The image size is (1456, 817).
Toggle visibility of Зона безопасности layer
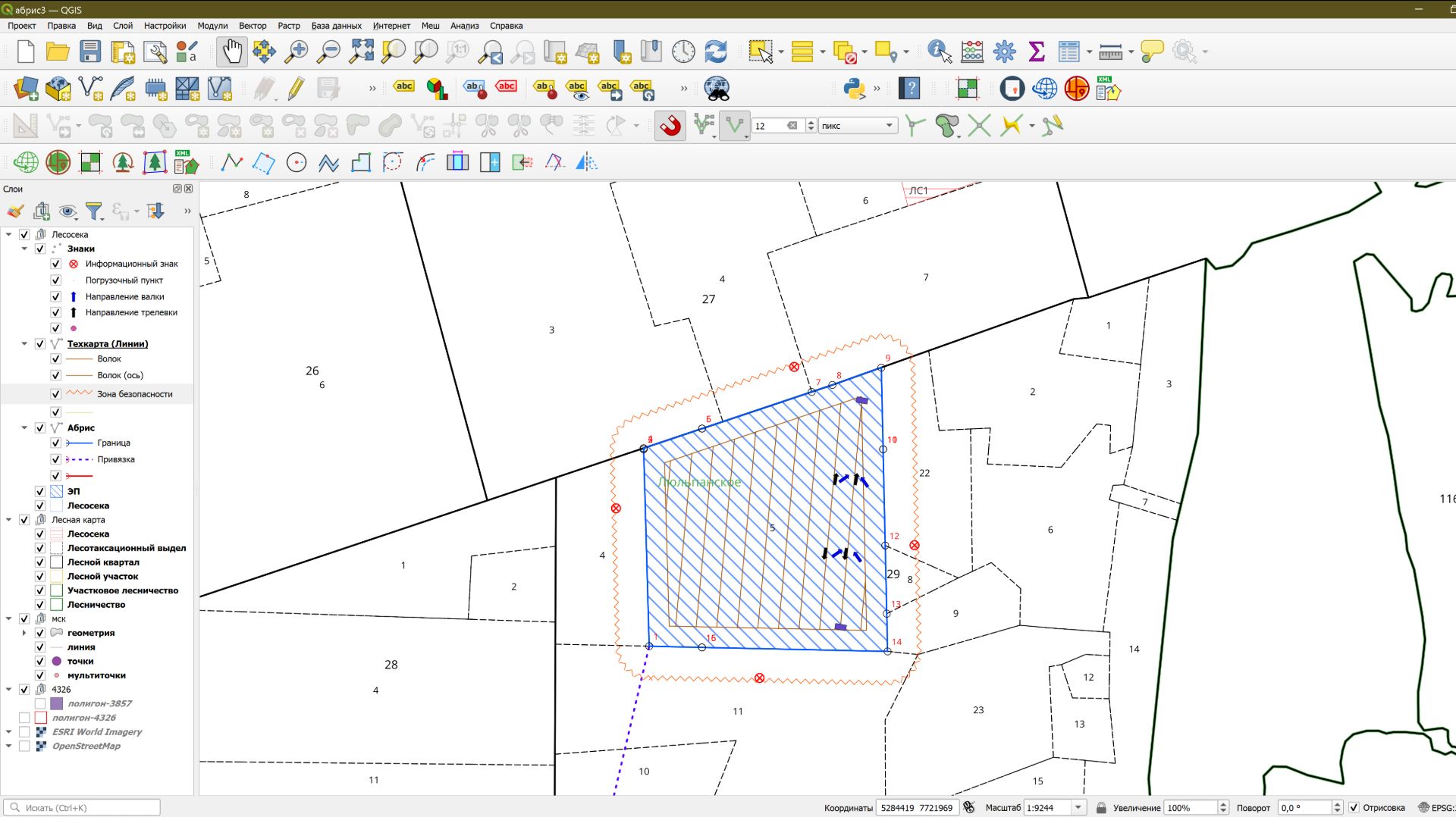(x=55, y=394)
